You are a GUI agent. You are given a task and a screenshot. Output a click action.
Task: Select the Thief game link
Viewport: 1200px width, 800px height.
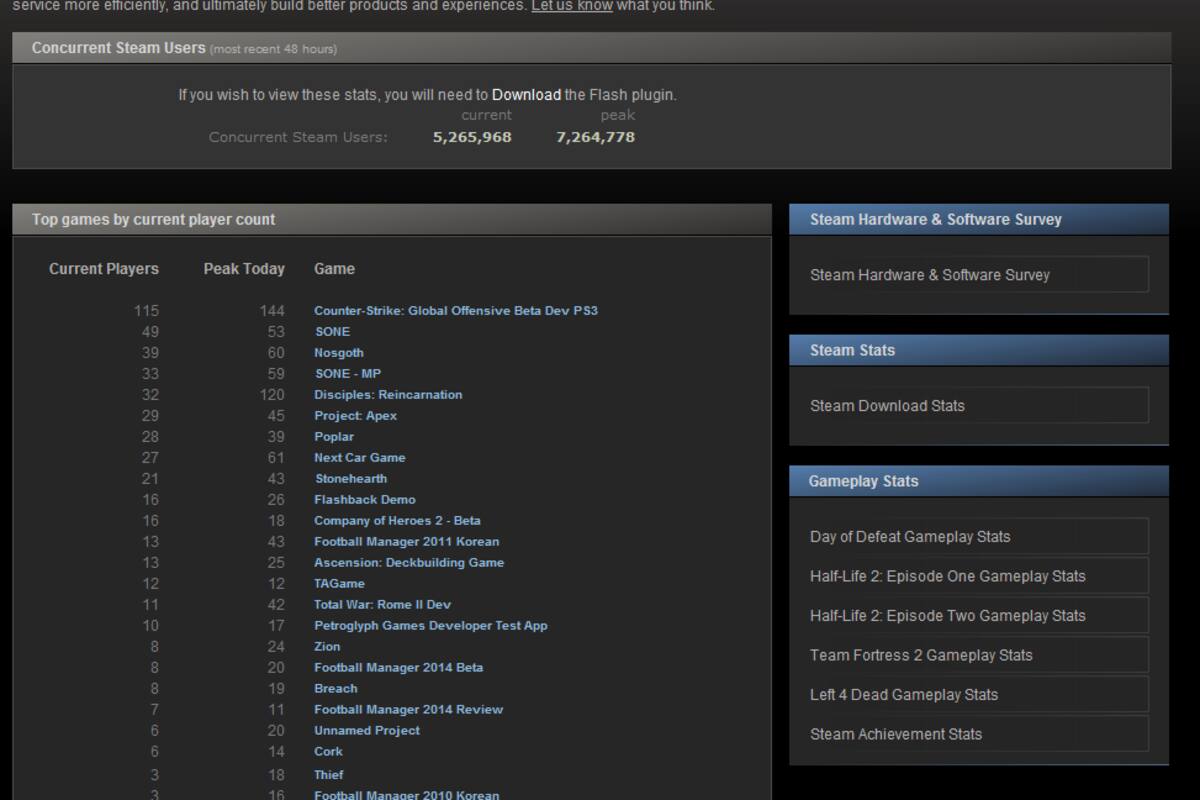329,775
